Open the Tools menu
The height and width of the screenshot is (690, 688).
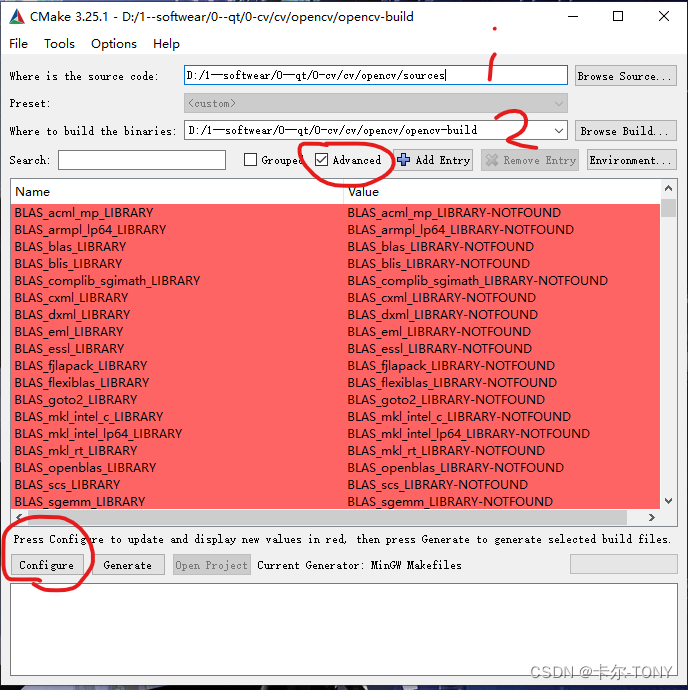(59, 44)
